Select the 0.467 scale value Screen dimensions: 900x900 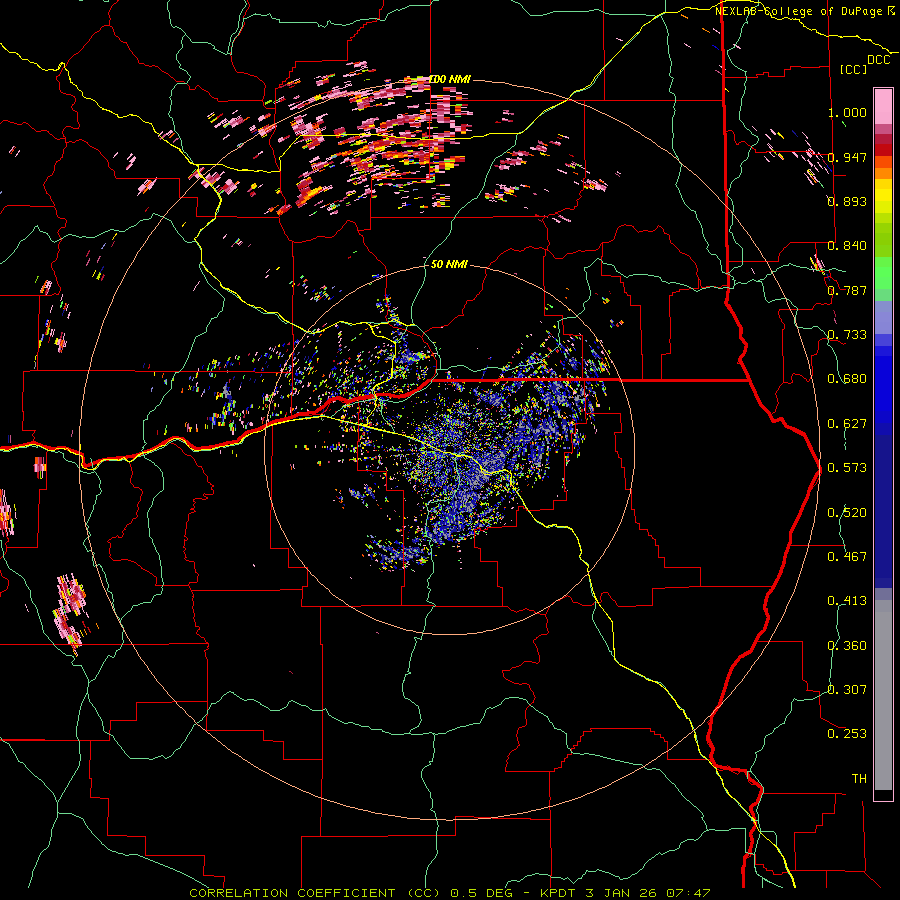(x=847, y=557)
